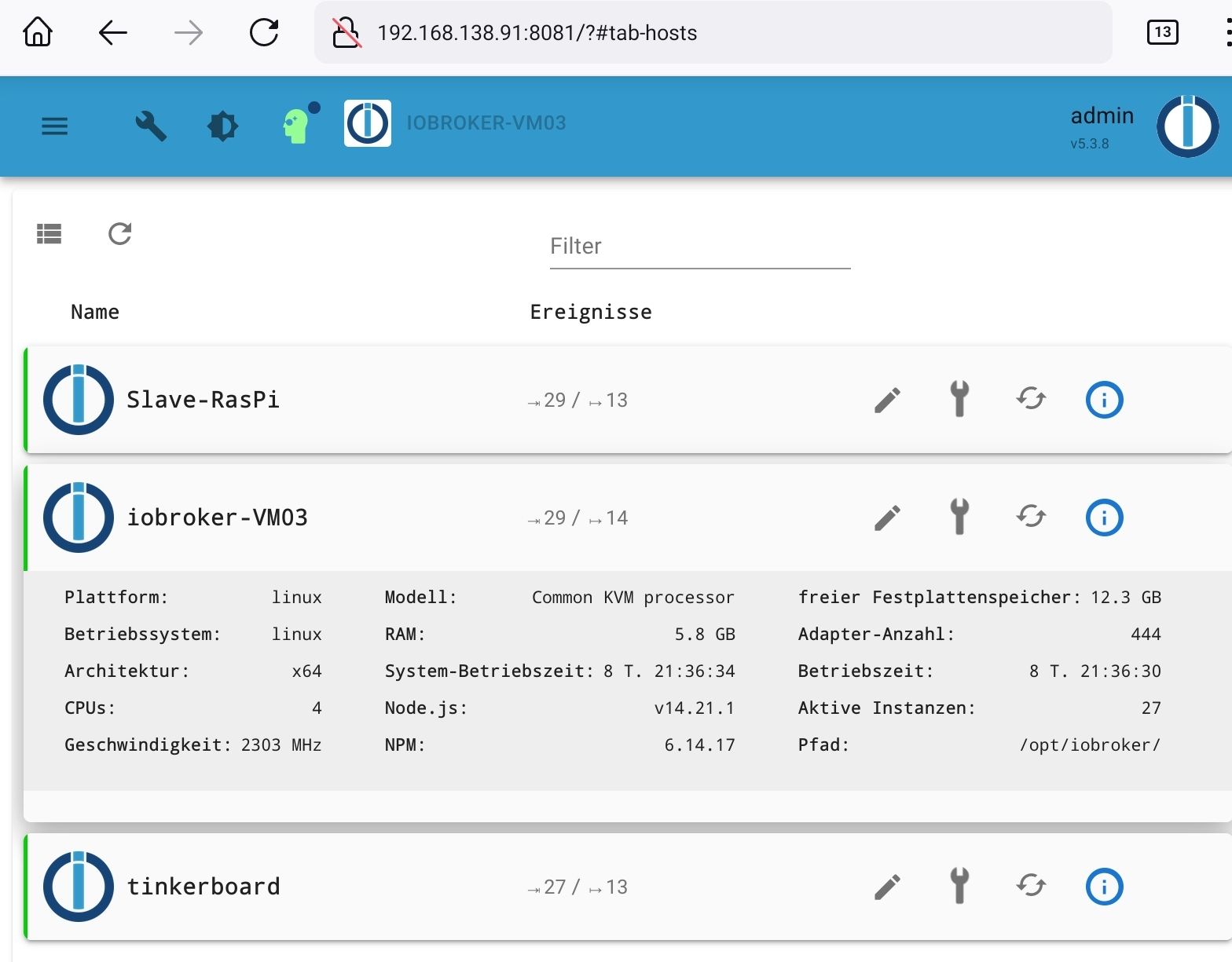The width and height of the screenshot is (1232, 962).
Task: Click the insecure connection lock icon
Action: point(346,32)
